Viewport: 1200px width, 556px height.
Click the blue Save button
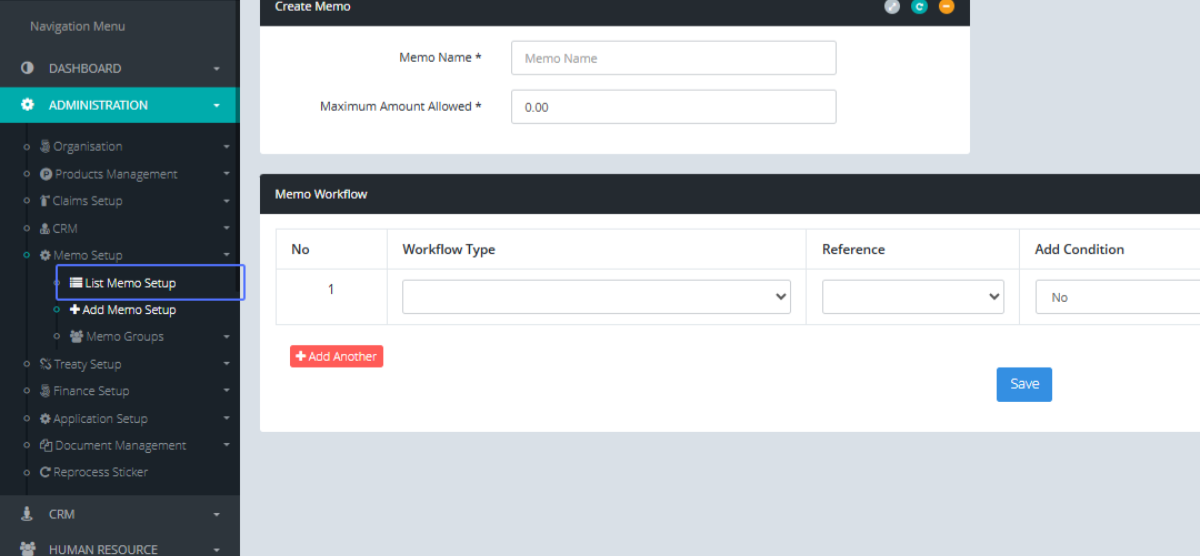(1024, 384)
